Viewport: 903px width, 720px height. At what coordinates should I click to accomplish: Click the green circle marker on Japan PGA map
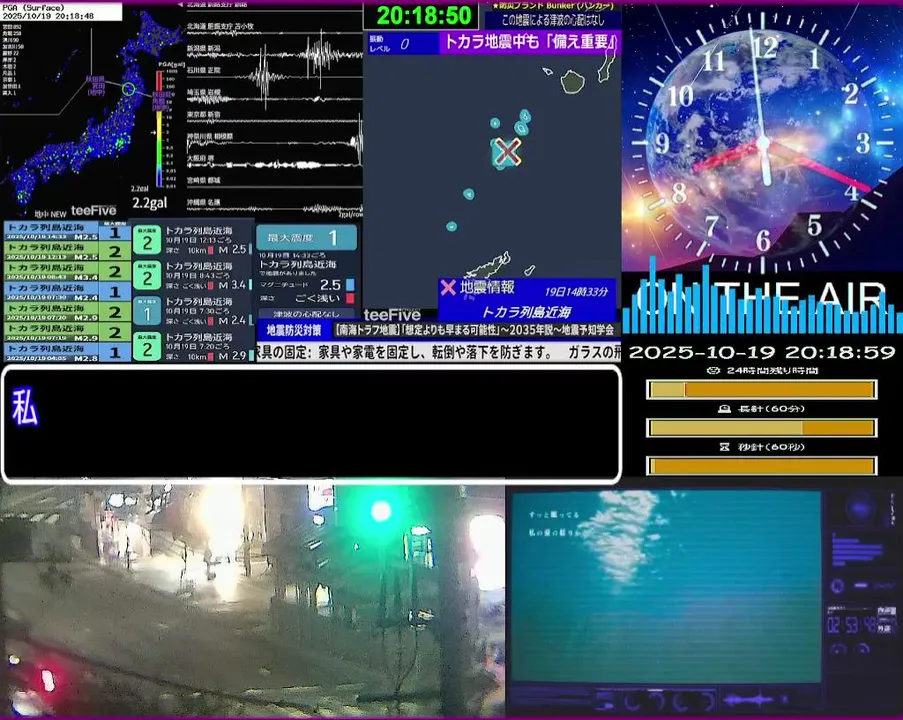[x=129, y=89]
